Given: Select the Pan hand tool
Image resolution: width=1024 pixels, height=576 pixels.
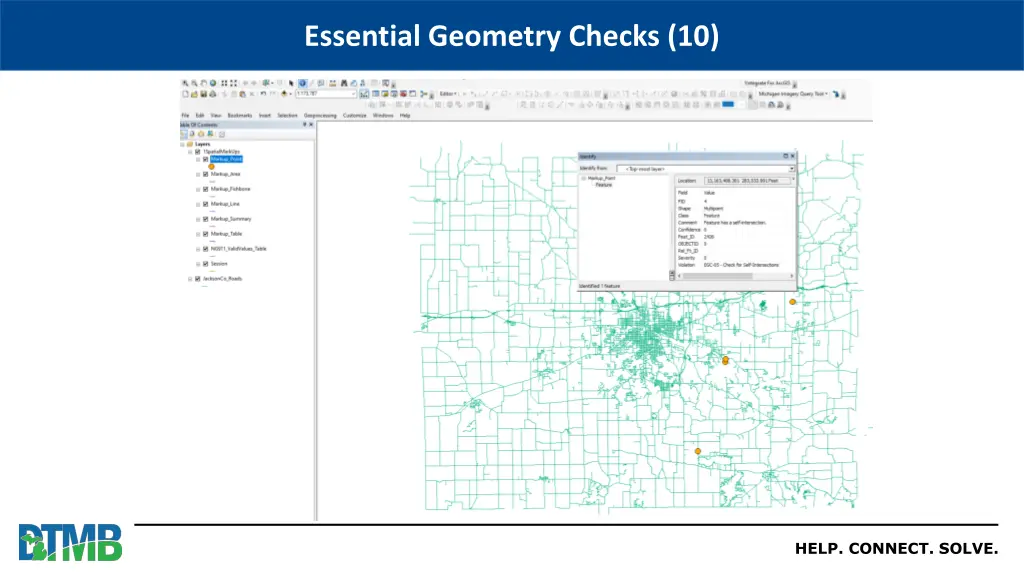Looking at the screenshot, I should click(204, 84).
